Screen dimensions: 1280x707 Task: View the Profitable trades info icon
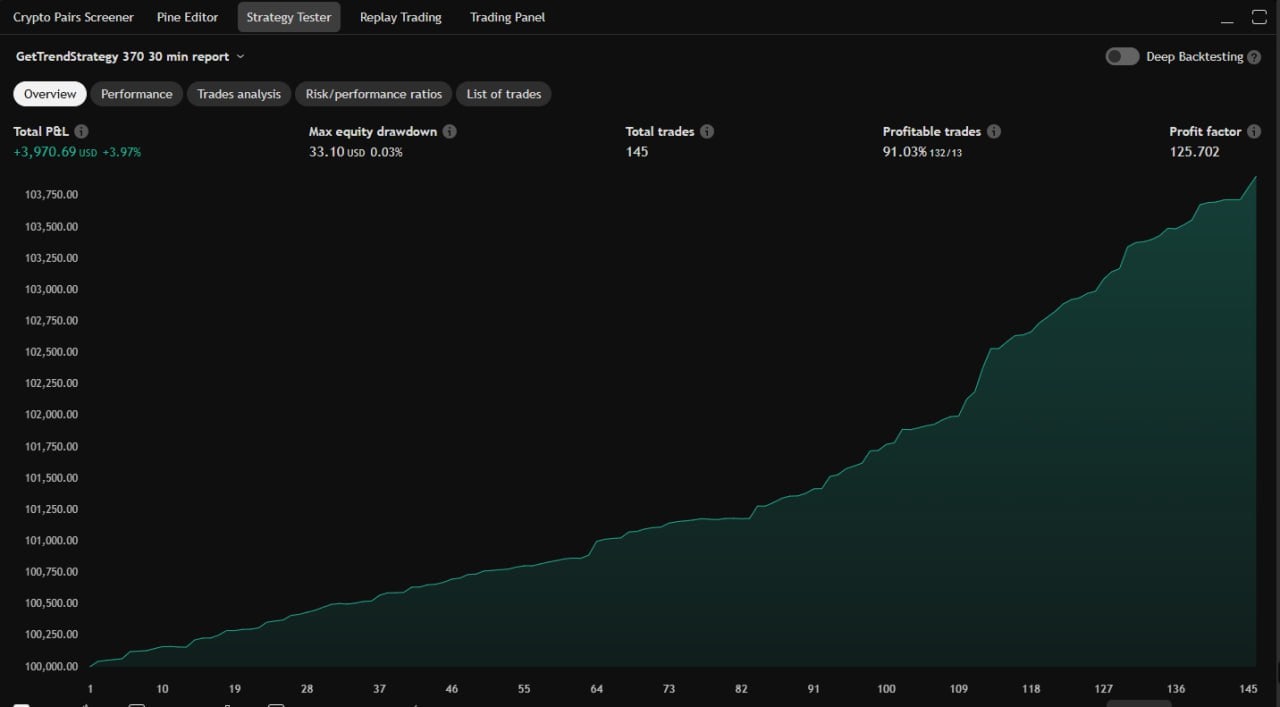[994, 131]
